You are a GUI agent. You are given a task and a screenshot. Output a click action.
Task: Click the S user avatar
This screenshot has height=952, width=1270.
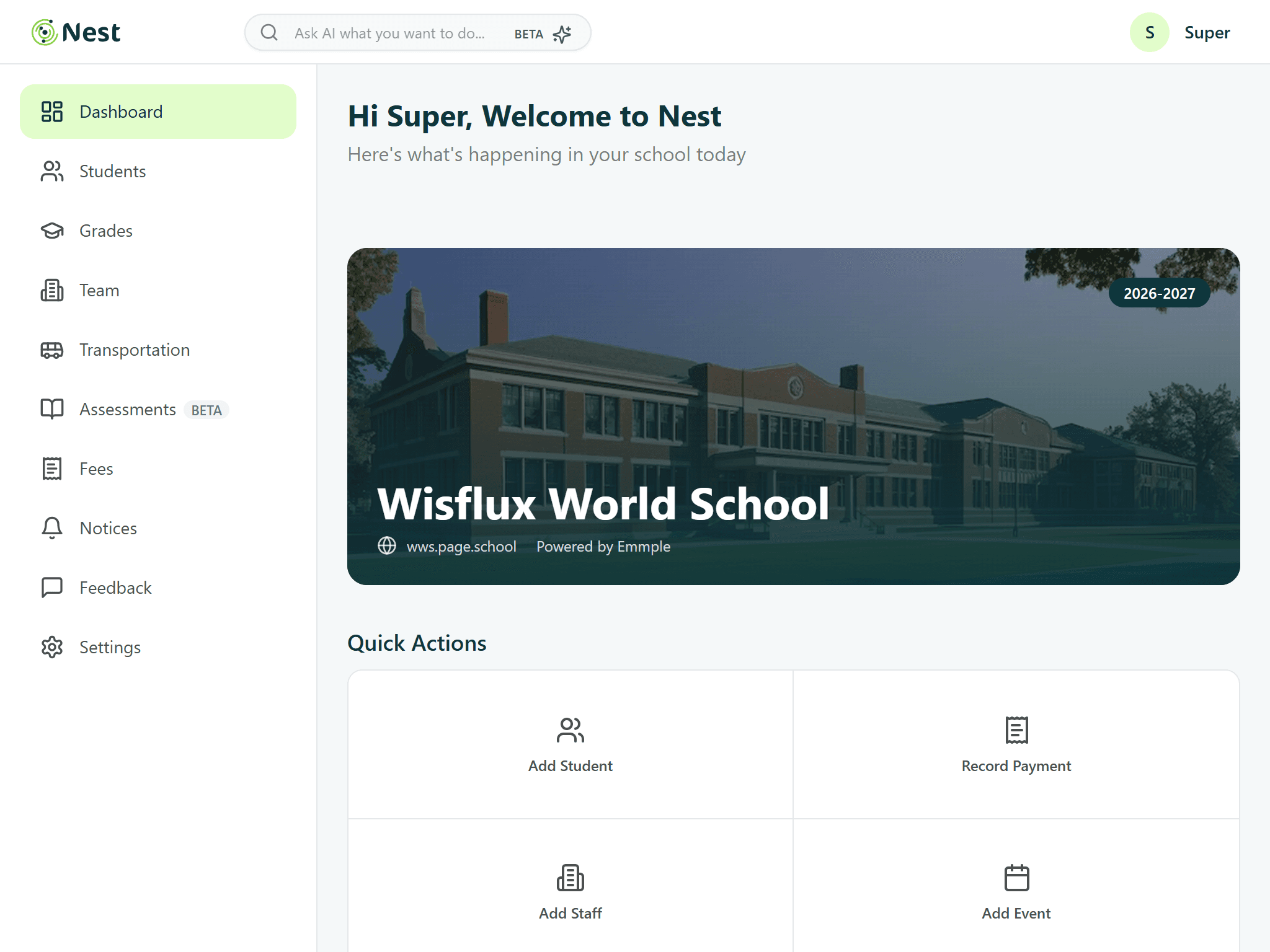click(x=1150, y=32)
